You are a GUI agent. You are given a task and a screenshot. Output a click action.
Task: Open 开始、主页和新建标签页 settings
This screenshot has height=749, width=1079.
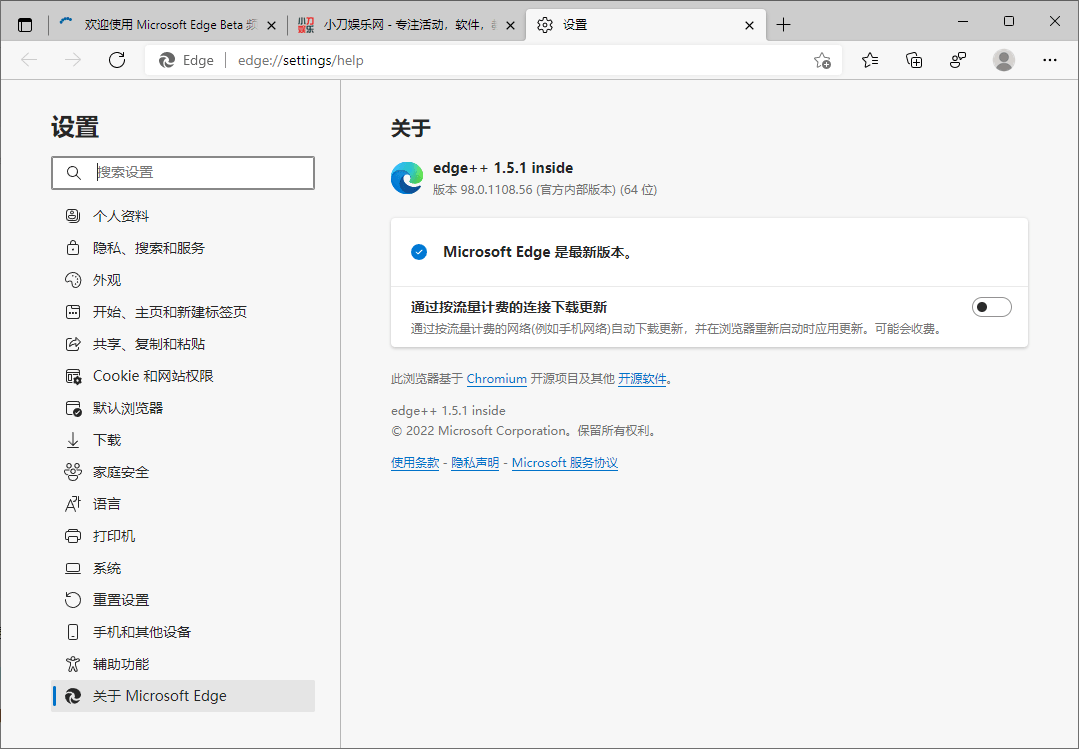tap(183, 312)
